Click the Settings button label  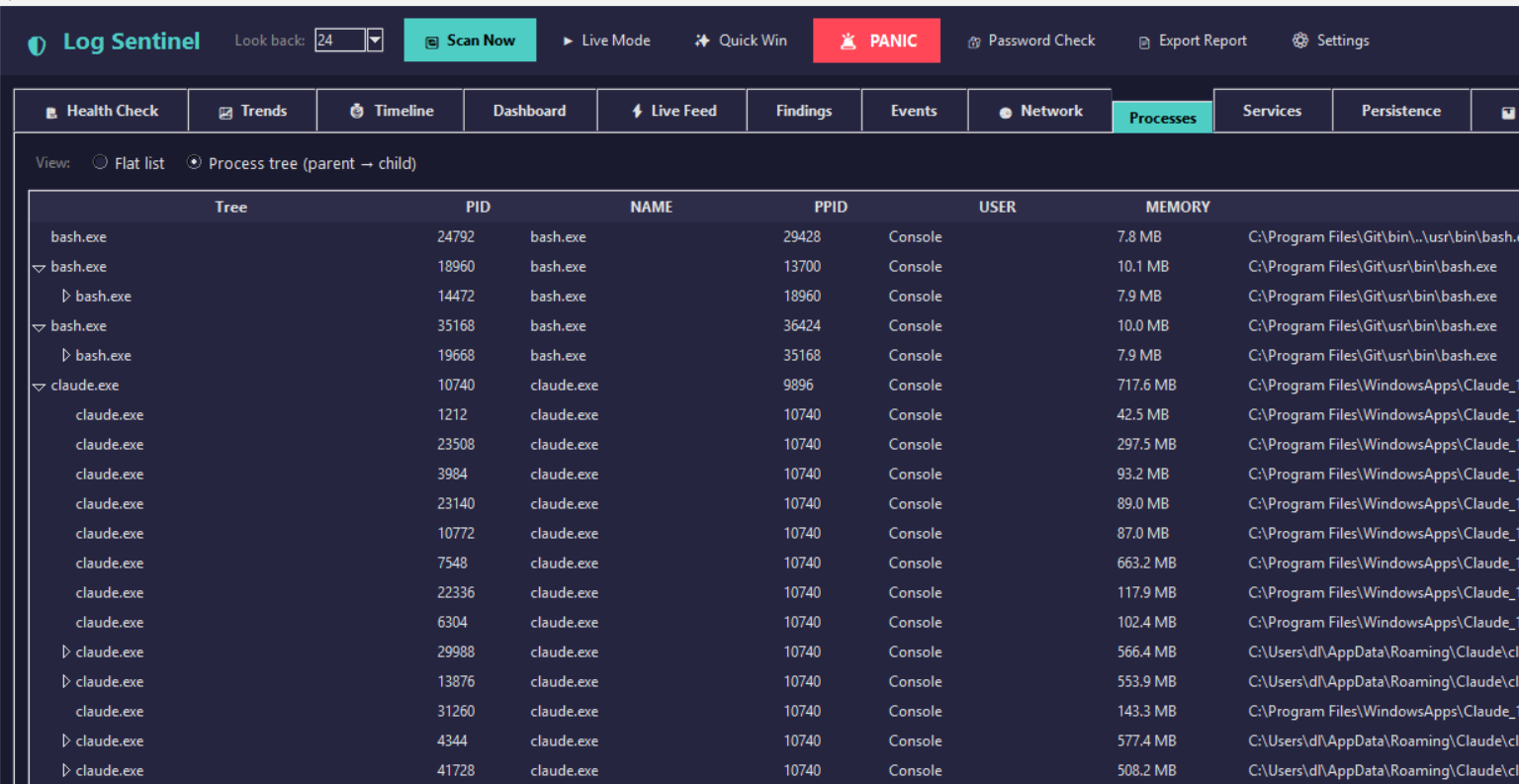(x=1343, y=41)
